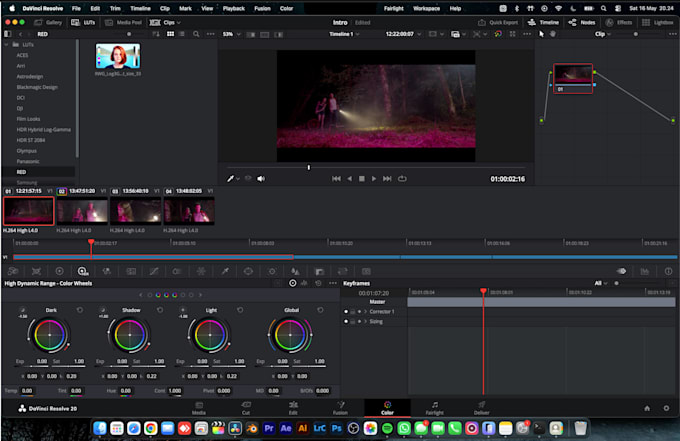Open the Playback menu
680x441 pixels.
pos(233,8)
